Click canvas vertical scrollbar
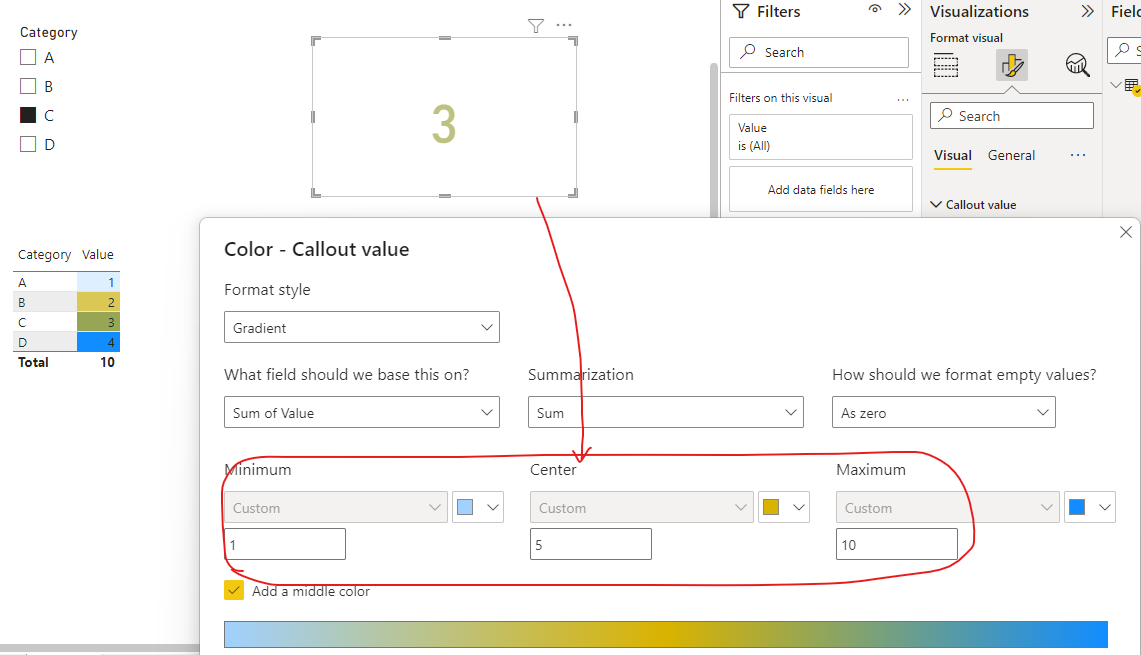Viewport: 1141px width, 655px height. coord(714,138)
